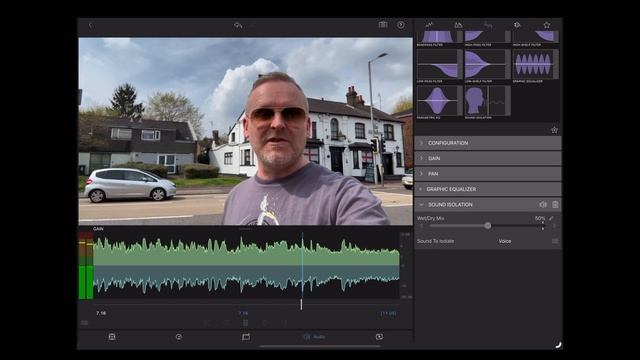Viewport: 640px width, 360px height.
Task: Open the fourth effects category tab
Action: [517, 25]
